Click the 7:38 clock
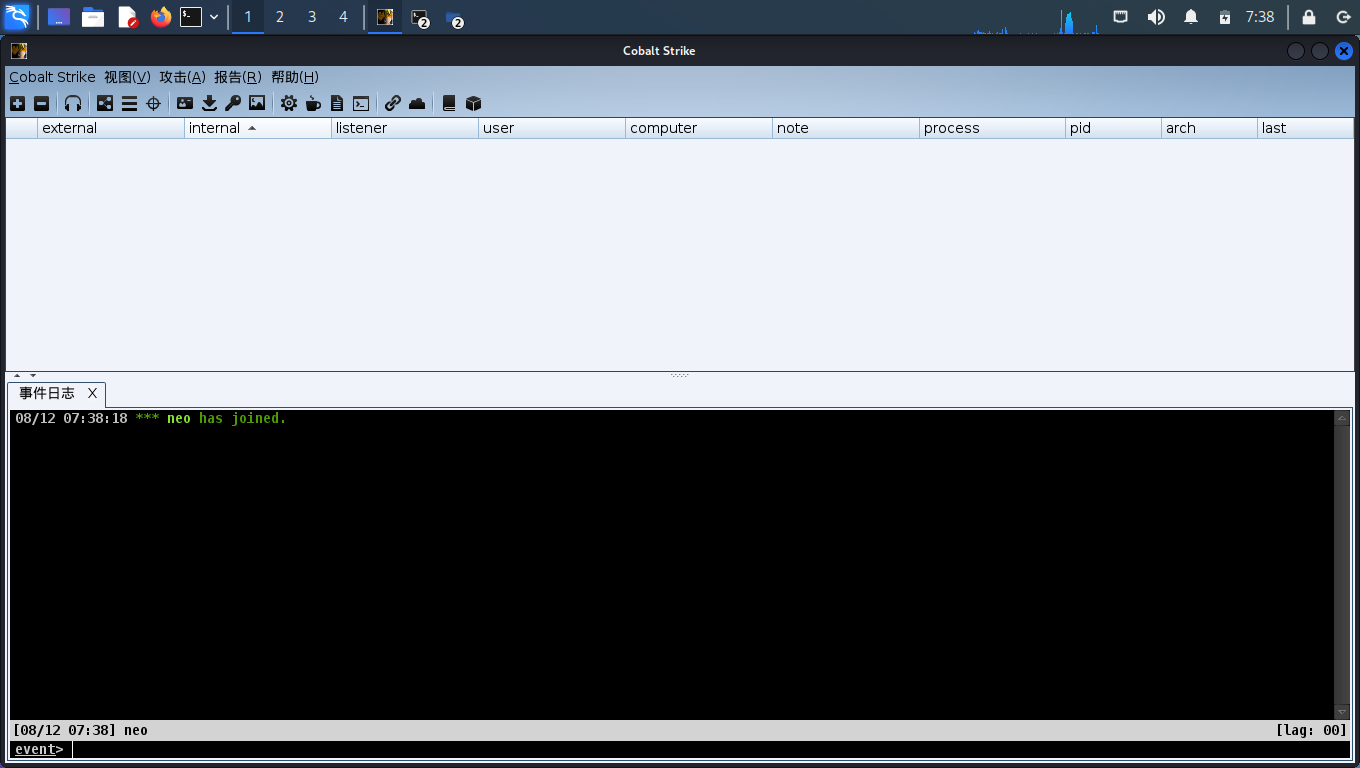This screenshot has width=1360, height=768. [1260, 17]
